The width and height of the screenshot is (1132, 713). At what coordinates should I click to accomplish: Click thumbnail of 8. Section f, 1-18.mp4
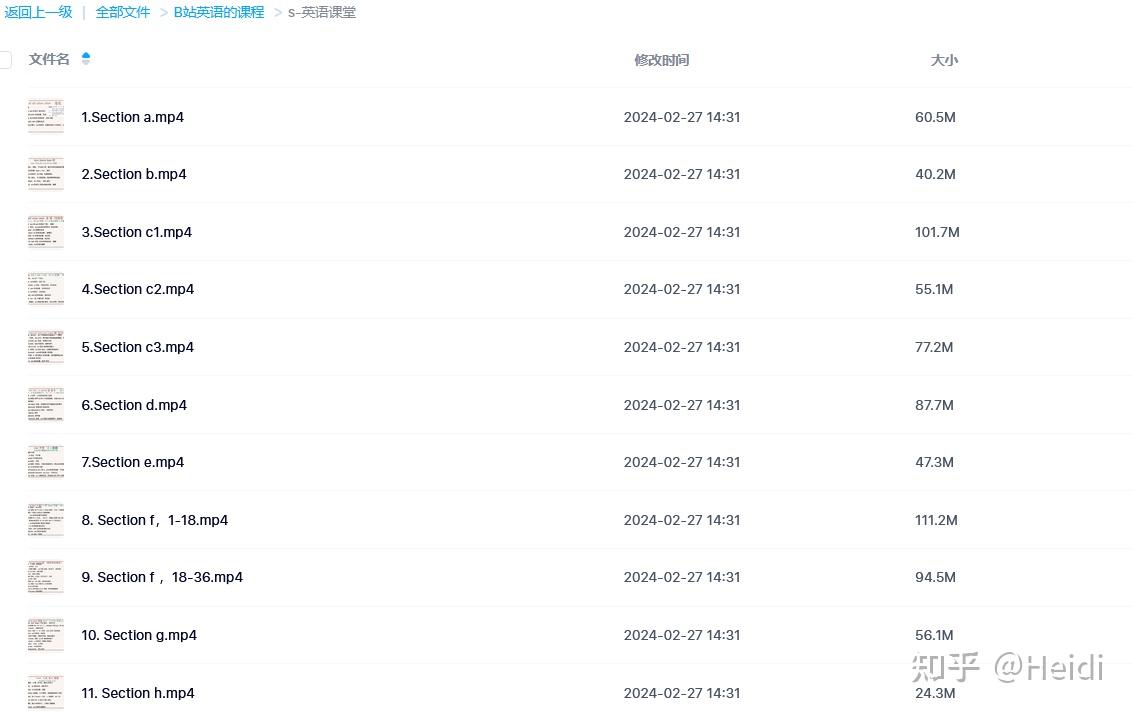pos(45,520)
